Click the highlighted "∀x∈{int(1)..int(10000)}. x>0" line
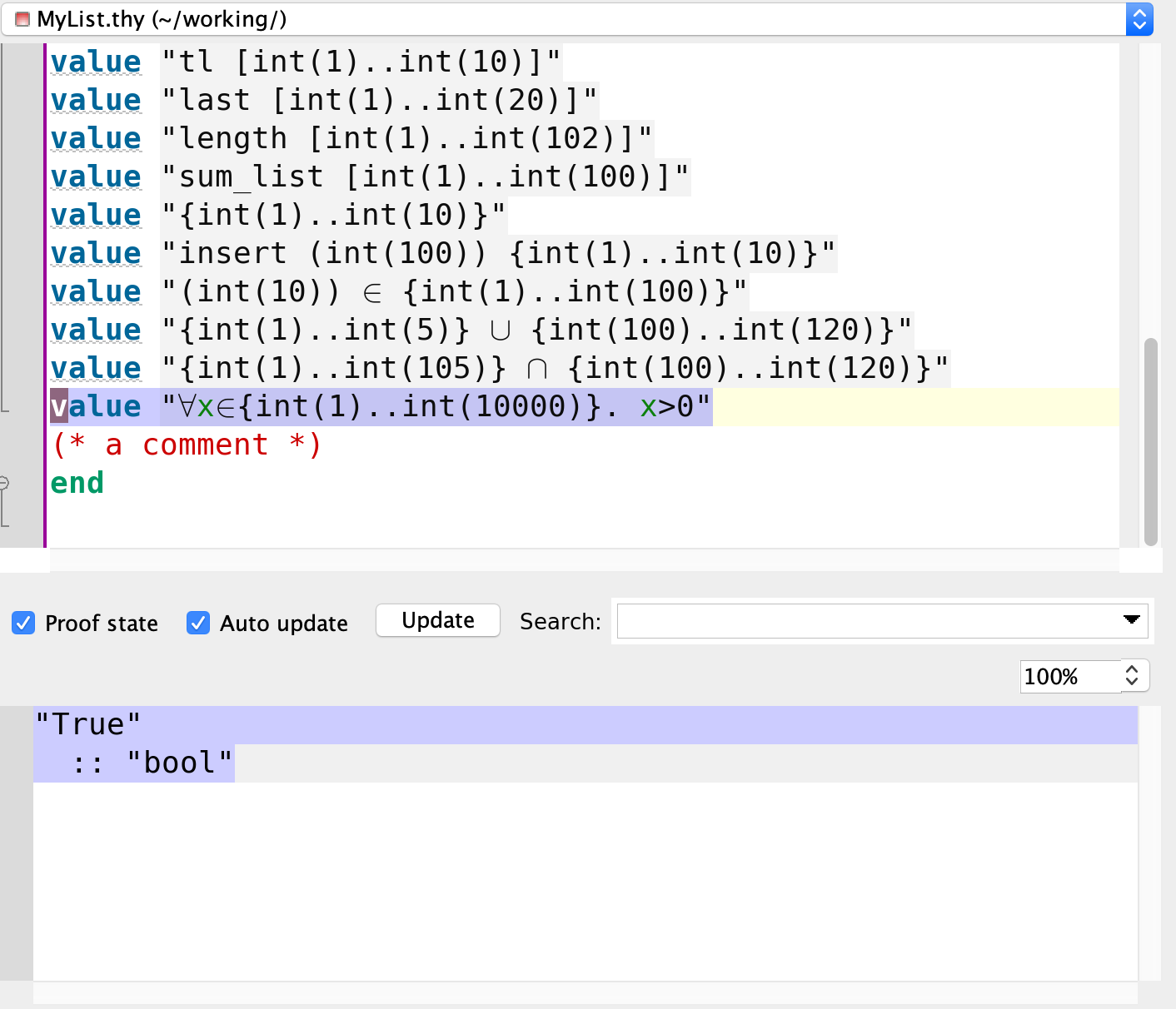Viewport: 1176px width, 1009px height. tap(381, 406)
